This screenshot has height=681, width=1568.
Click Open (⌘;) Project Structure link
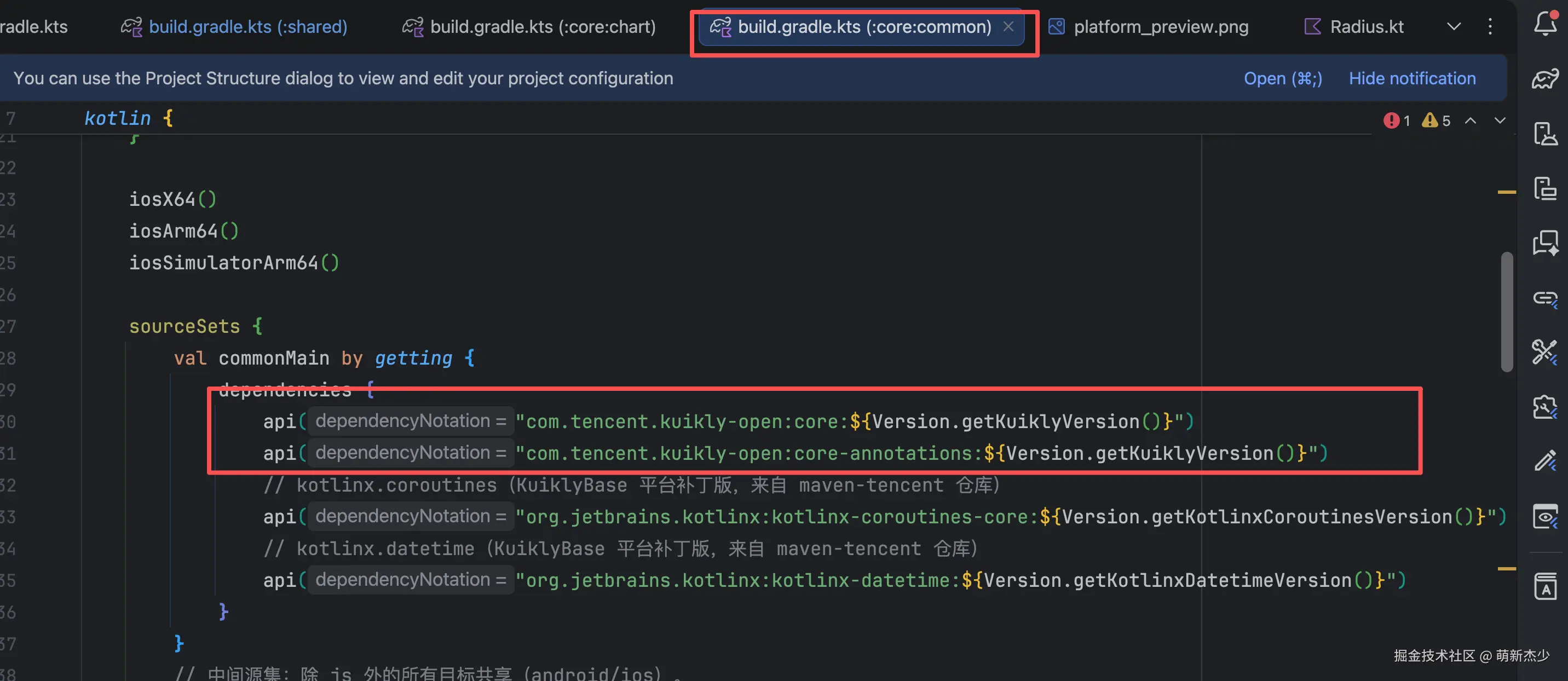pyautogui.click(x=1283, y=78)
